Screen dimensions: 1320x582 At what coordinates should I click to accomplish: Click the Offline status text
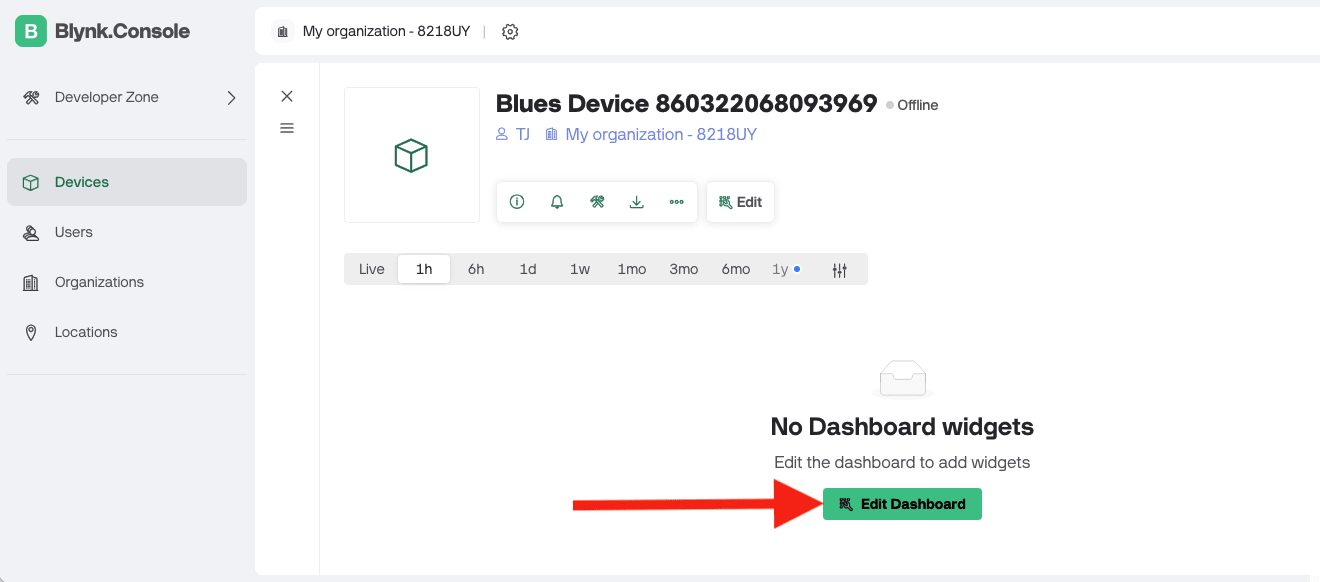pos(918,105)
